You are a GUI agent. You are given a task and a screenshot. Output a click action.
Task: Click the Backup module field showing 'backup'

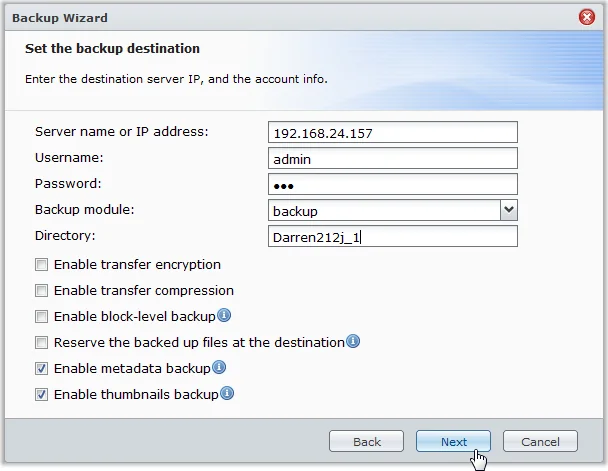(384, 210)
